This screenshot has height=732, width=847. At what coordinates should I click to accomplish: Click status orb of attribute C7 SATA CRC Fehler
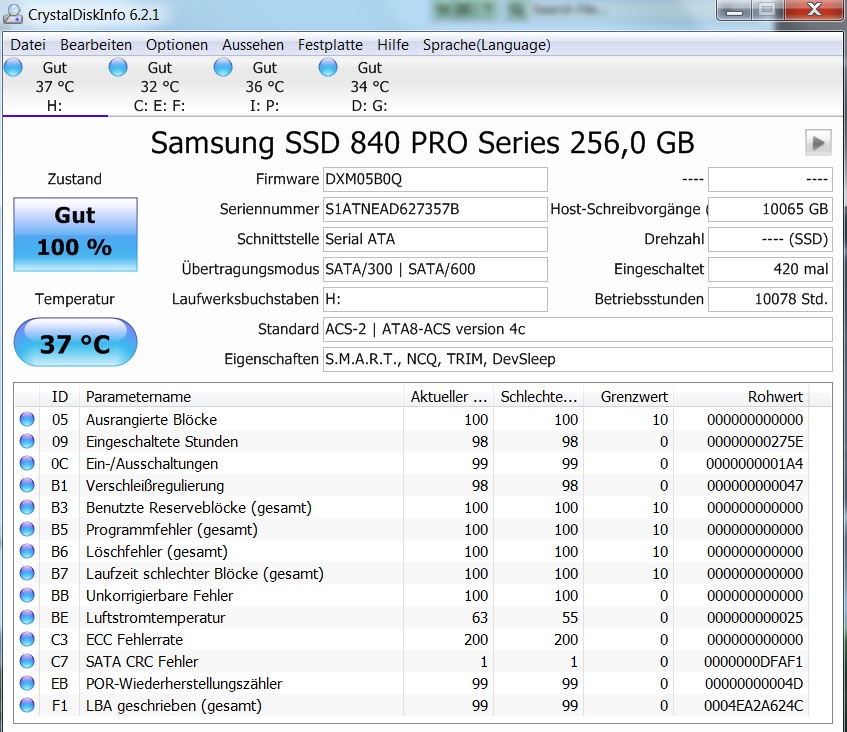pos(27,661)
